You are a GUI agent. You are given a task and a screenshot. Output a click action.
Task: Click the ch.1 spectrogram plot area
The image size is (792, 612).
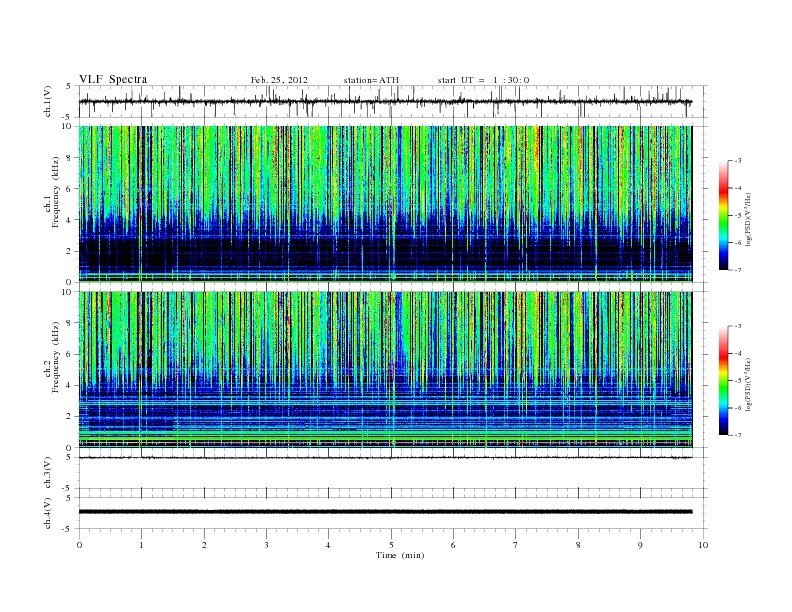(x=385, y=204)
